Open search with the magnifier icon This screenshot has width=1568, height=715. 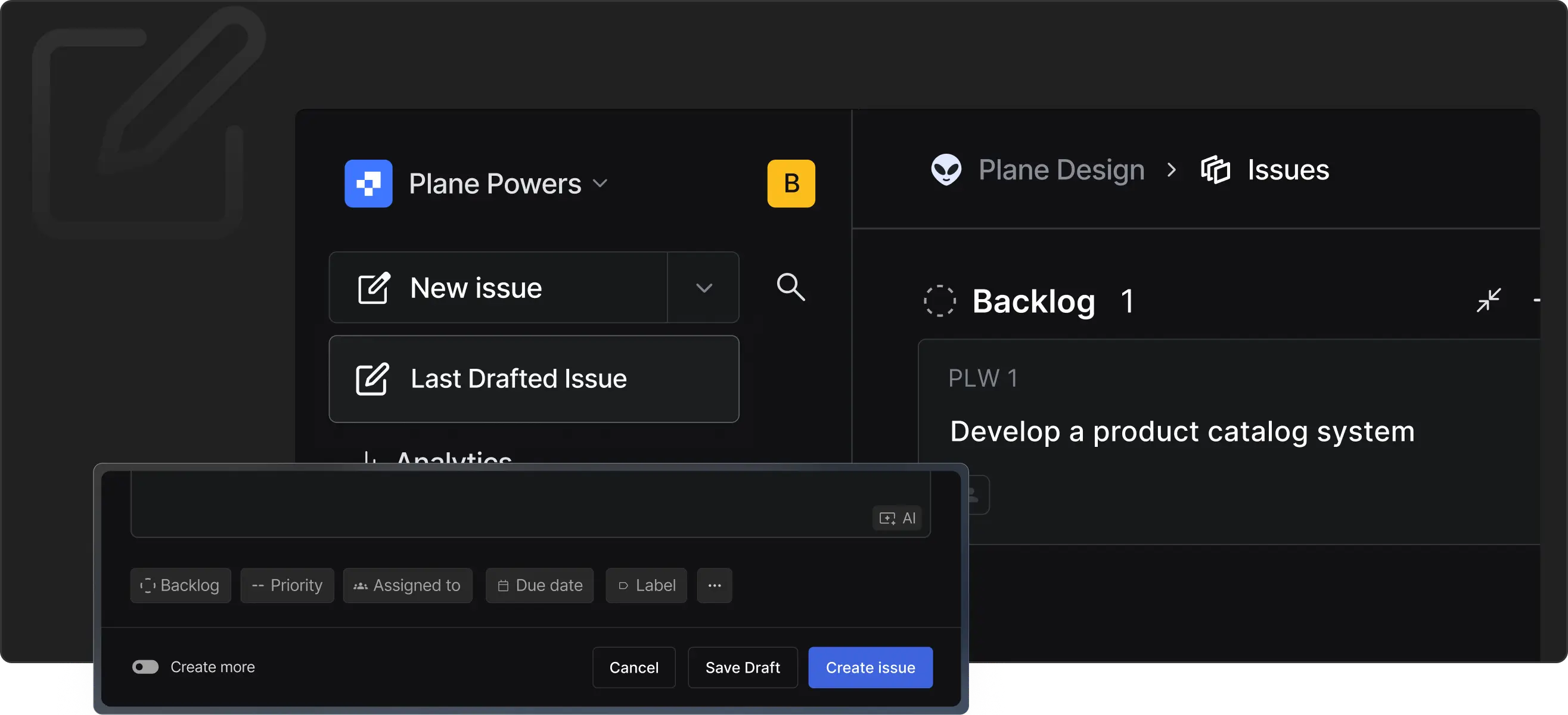tap(790, 287)
